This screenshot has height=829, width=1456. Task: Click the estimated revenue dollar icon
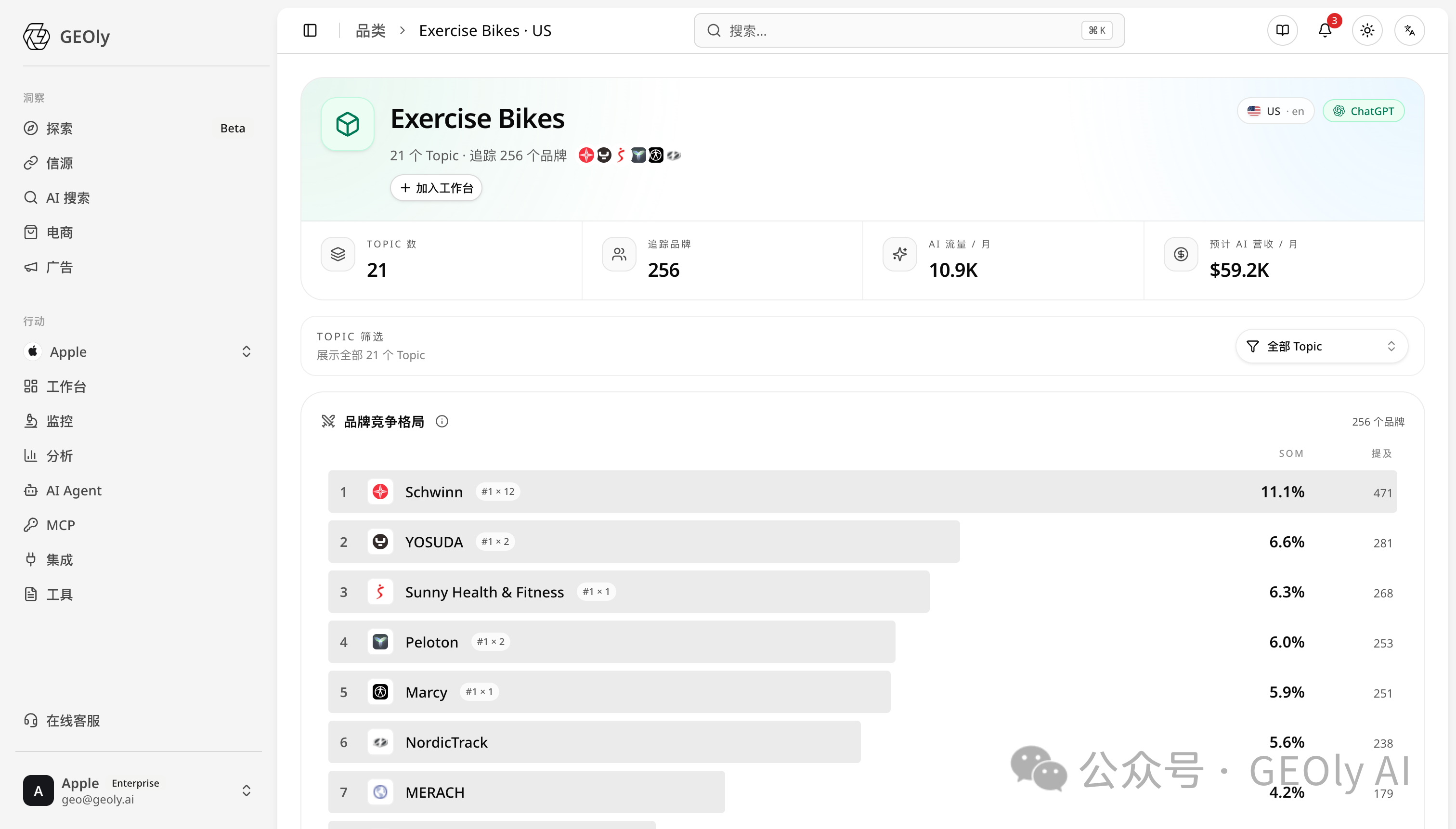(1181, 254)
